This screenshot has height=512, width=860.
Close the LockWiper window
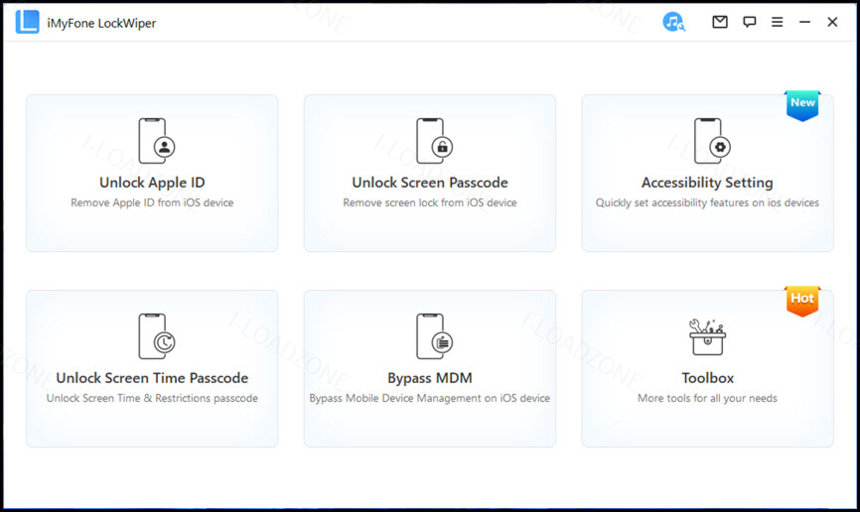(832, 22)
